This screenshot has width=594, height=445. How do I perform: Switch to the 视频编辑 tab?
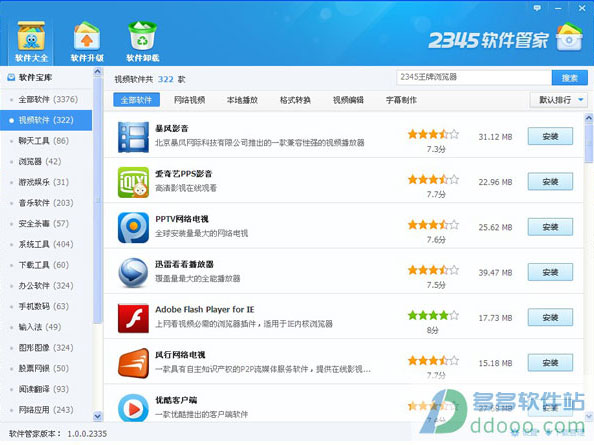coord(348,100)
